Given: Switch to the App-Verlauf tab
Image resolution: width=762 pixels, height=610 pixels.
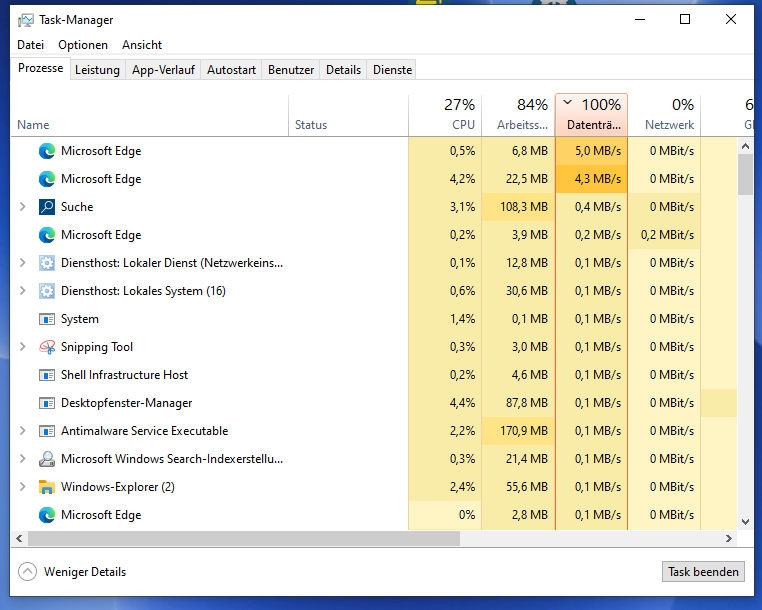Looking at the screenshot, I should click(163, 70).
